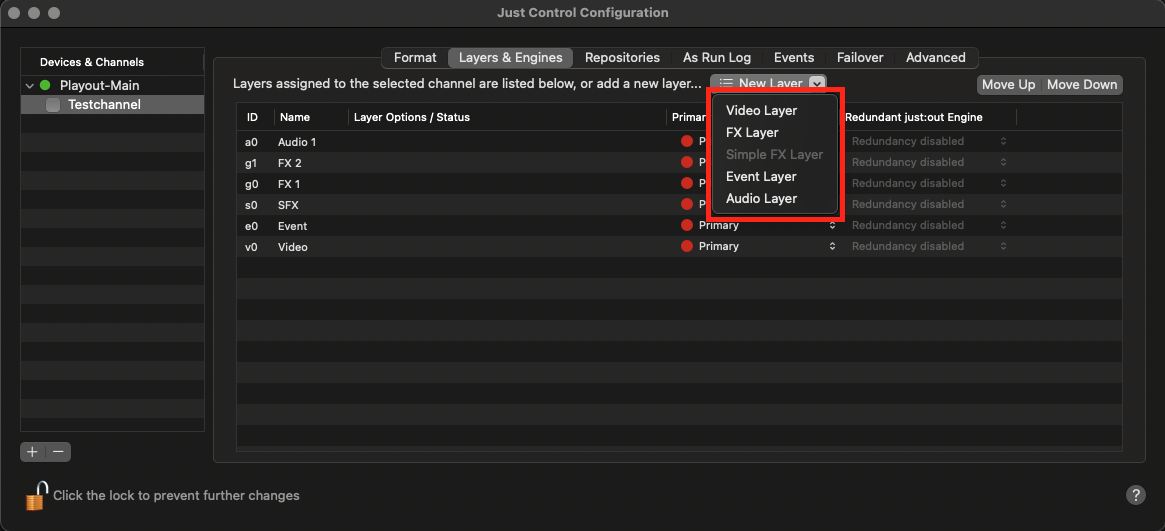The width and height of the screenshot is (1165, 531).
Task: Click the red status dot in FX 1 row
Action: pos(687,183)
